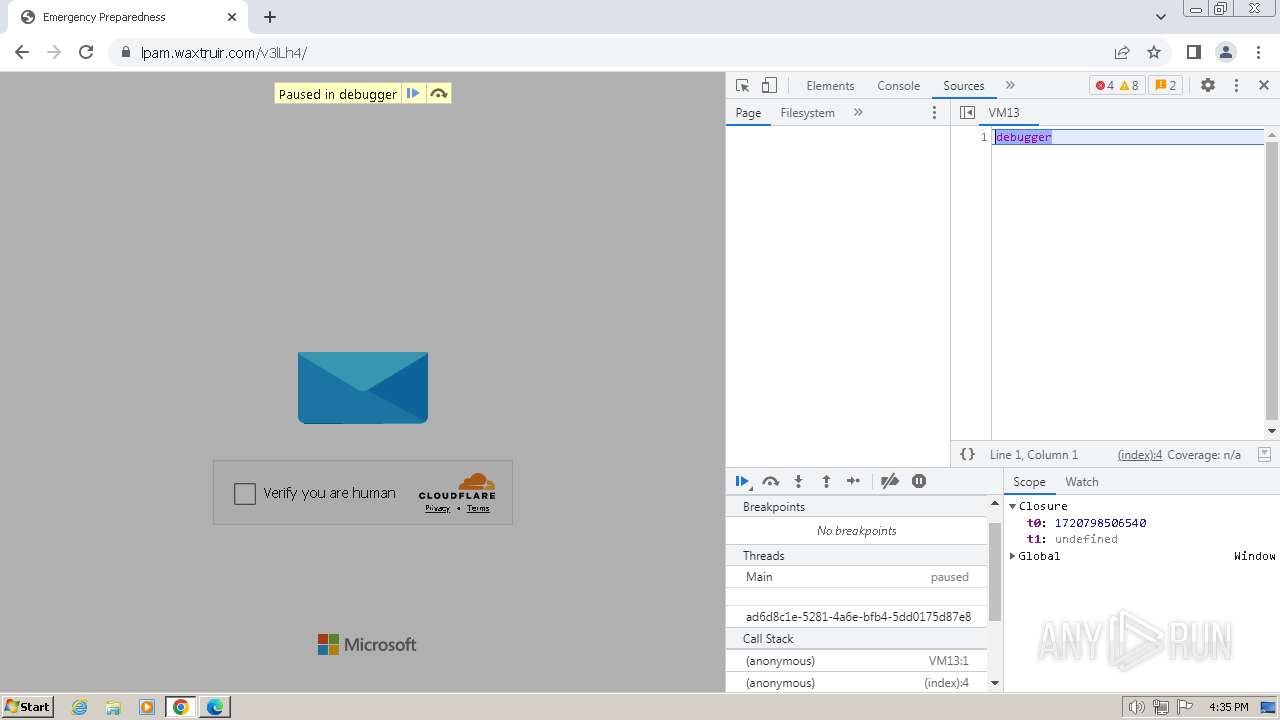
Task: Step over from the page pause overlay
Action: [x=438, y=94]
